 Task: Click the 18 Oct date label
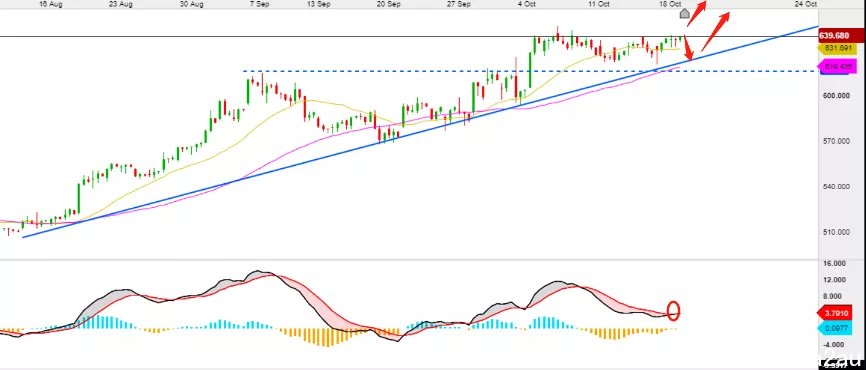click(670, 4)
